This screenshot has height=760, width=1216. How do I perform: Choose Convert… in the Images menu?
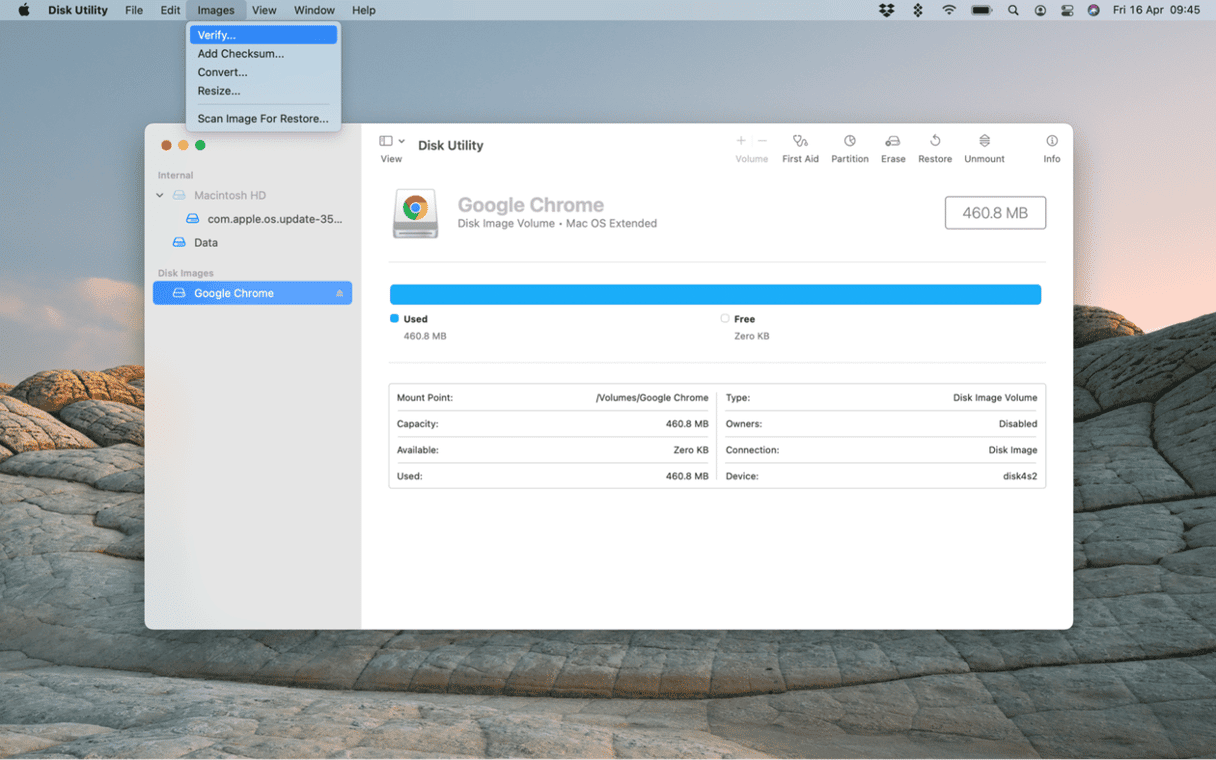(x=222, y=72)
